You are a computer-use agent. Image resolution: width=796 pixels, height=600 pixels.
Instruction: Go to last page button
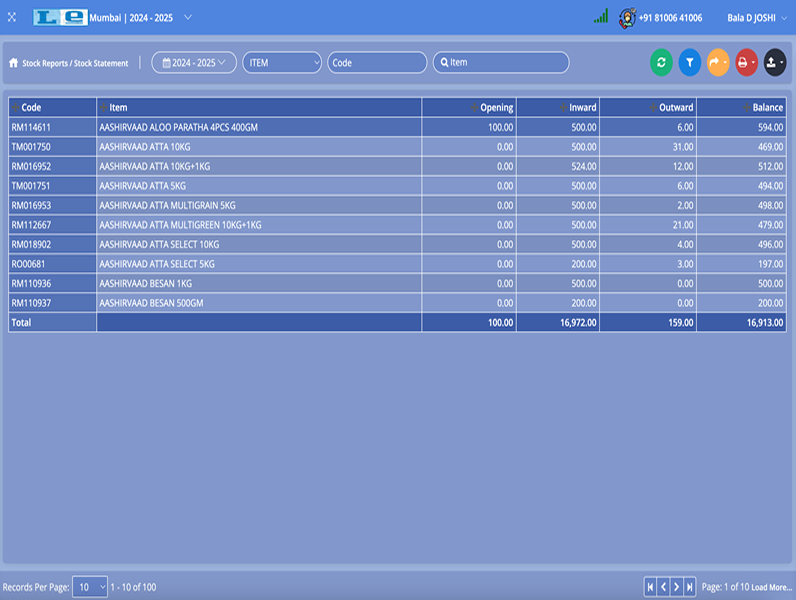pyautogui.click(x=689, y=587)
